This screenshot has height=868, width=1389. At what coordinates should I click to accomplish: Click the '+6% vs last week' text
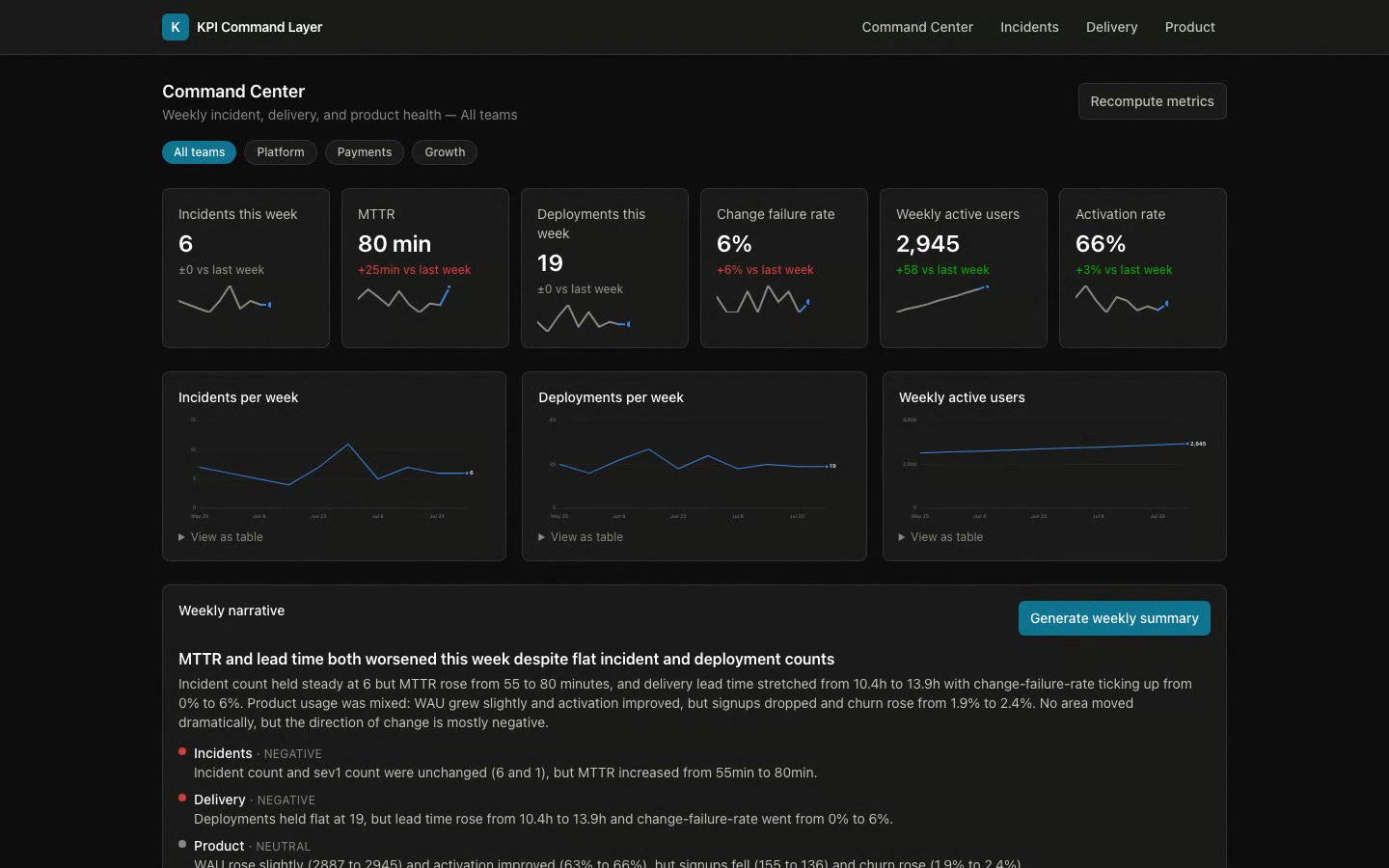765,270
